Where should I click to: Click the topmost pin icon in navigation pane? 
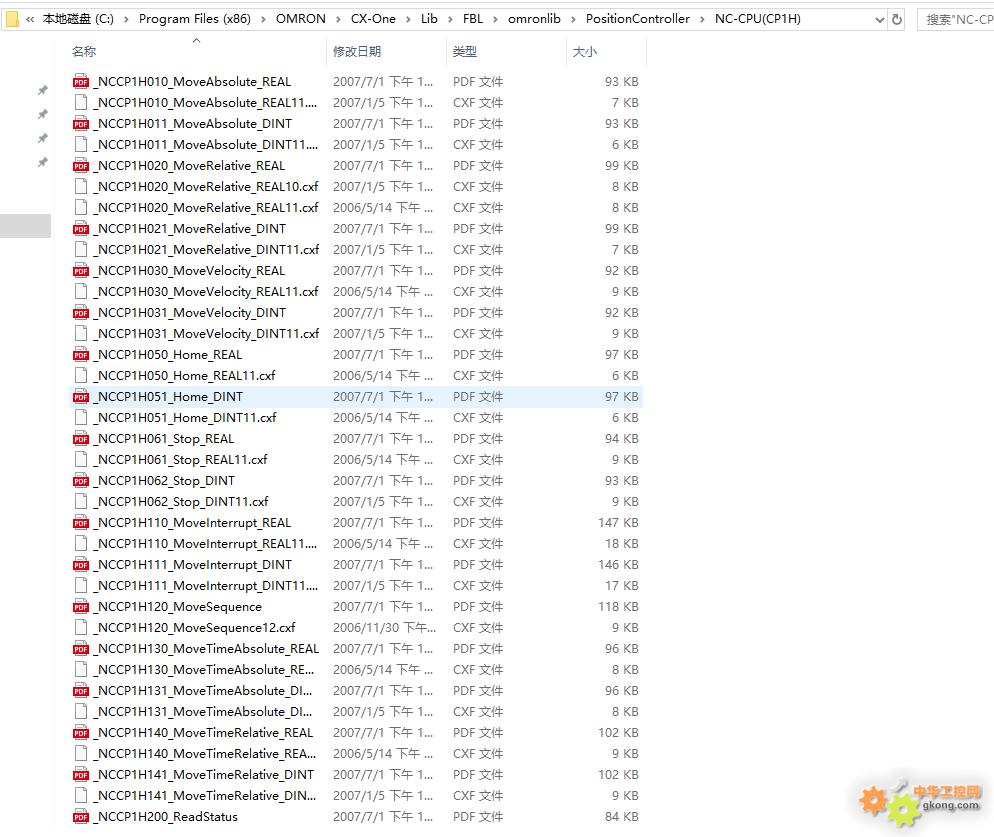(42, 90)
